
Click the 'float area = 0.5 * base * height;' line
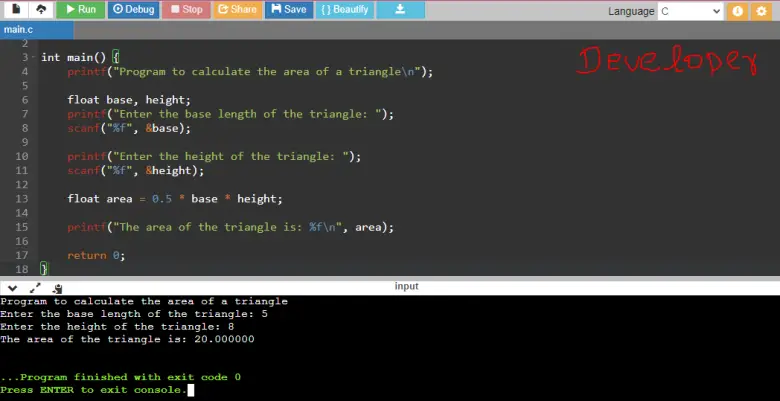pyautogui.click(x=175, y=199)
